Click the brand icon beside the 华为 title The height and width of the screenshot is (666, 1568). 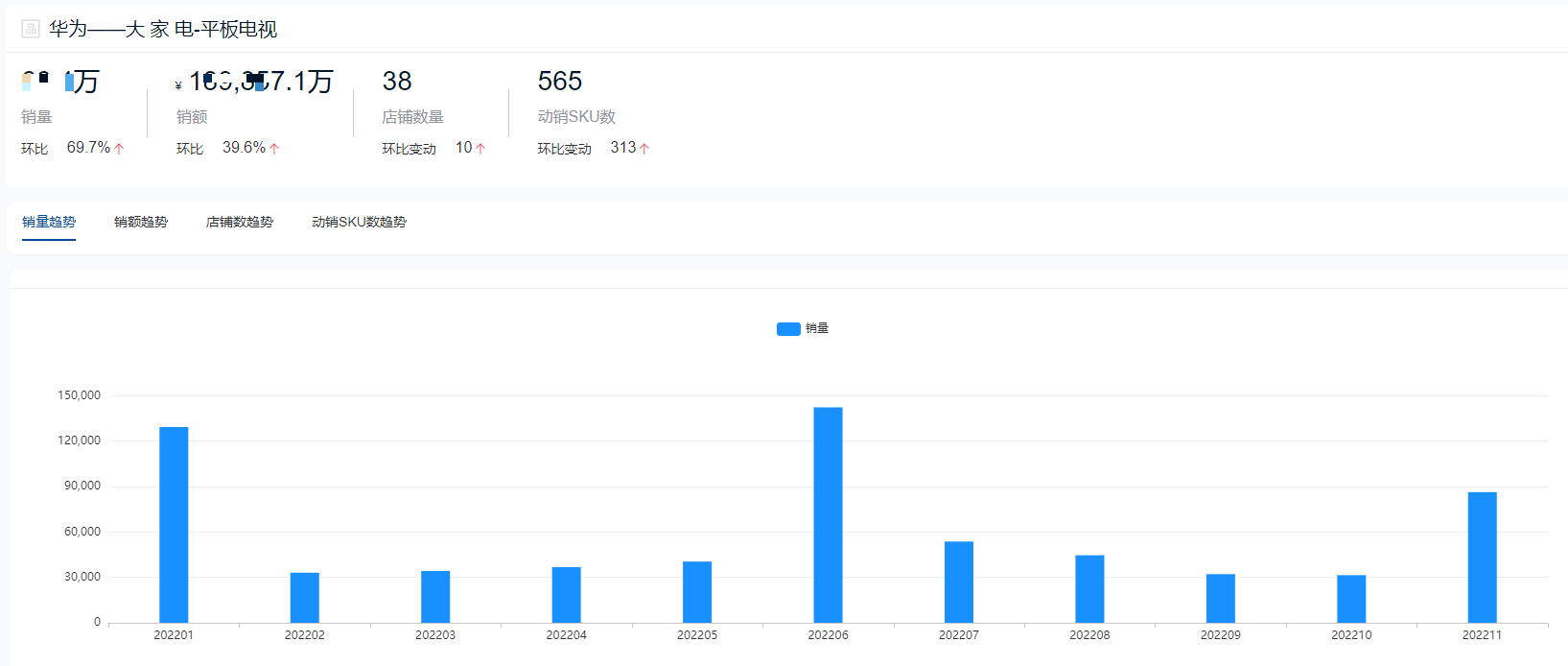(31, 29)
